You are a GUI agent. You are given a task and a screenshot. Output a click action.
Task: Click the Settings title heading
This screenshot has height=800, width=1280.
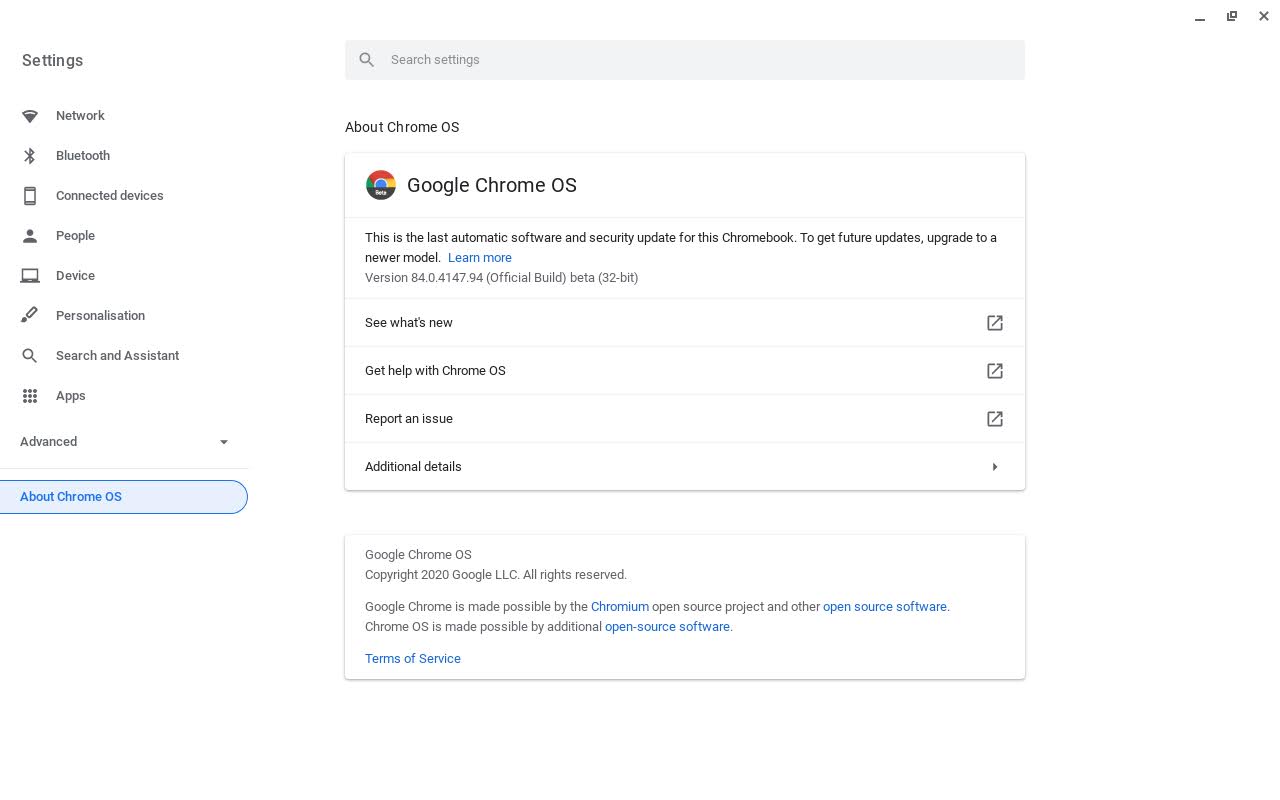point(52,61)
